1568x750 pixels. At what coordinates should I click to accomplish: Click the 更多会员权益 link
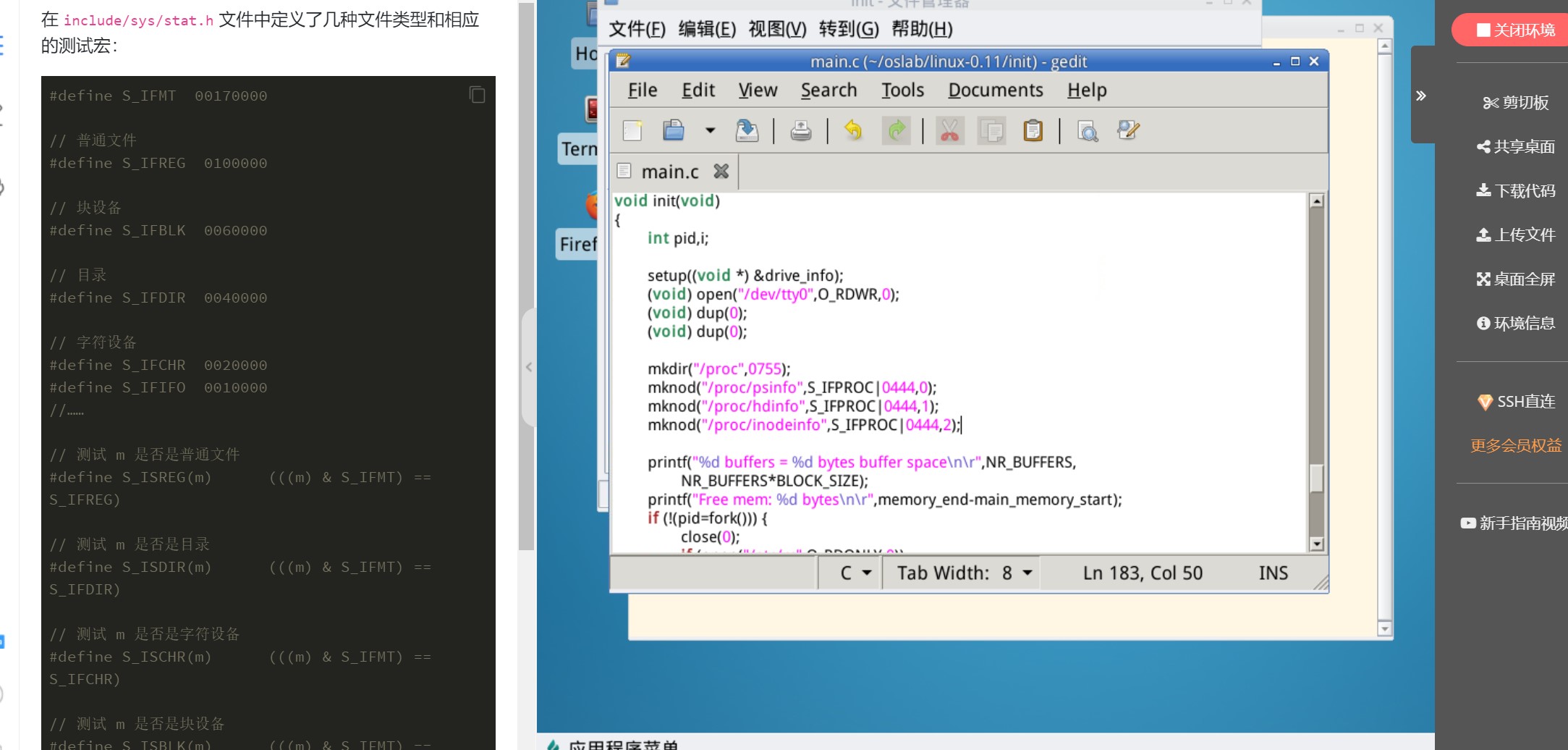coord(1515,446)
